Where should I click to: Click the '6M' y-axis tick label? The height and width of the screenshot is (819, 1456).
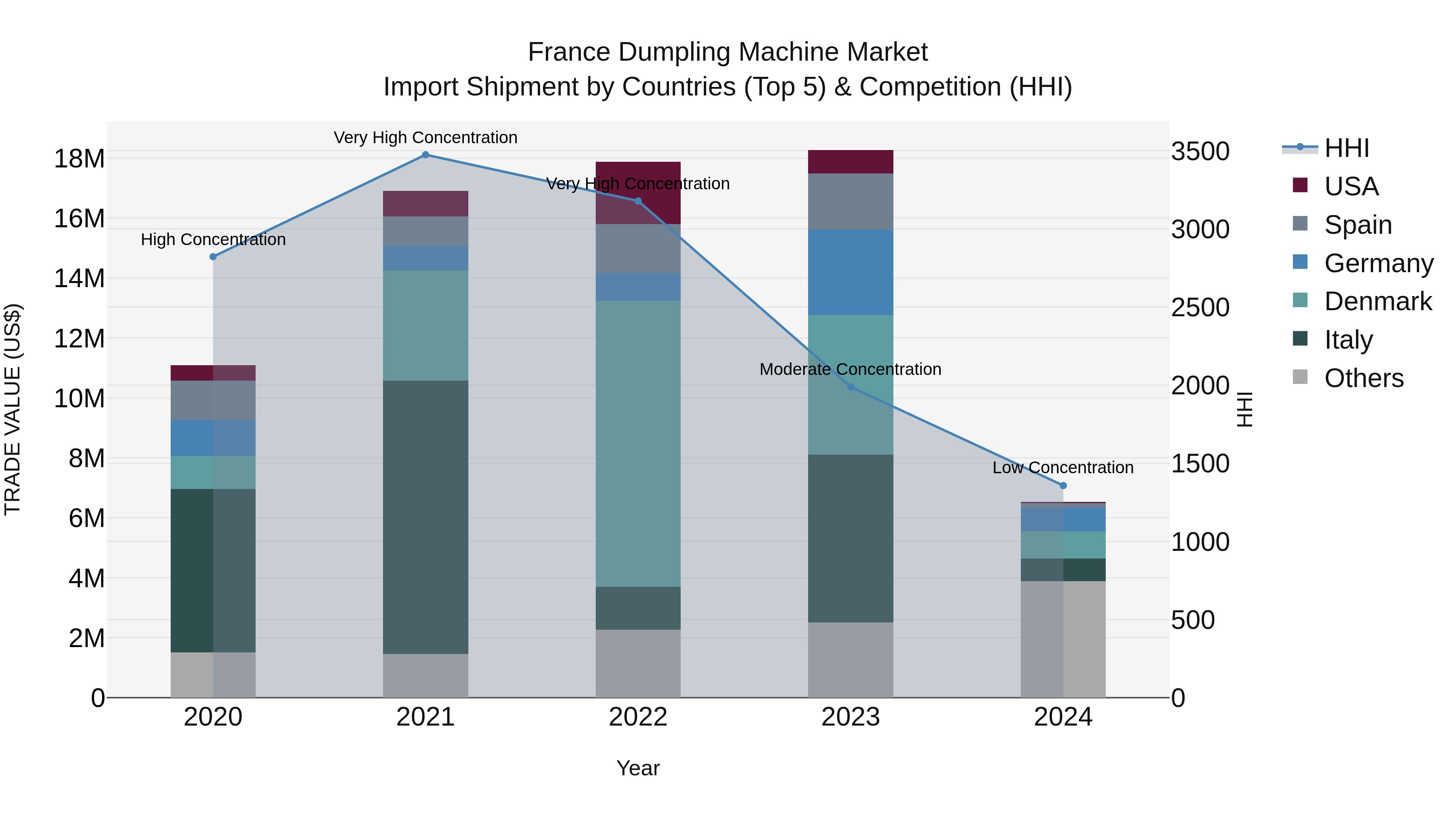(x=87, y=518)
